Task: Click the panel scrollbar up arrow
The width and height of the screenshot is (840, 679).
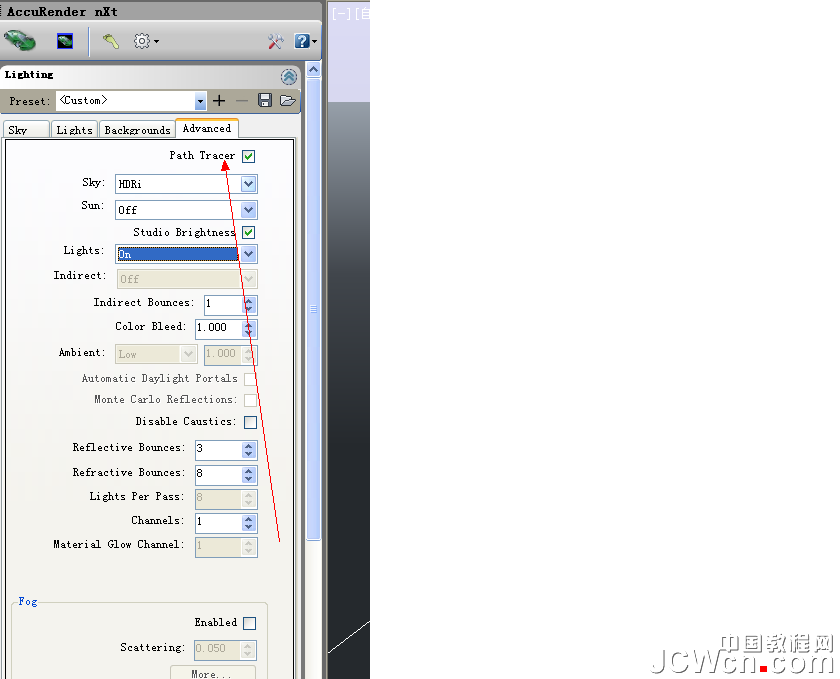Action: [313, 70]
